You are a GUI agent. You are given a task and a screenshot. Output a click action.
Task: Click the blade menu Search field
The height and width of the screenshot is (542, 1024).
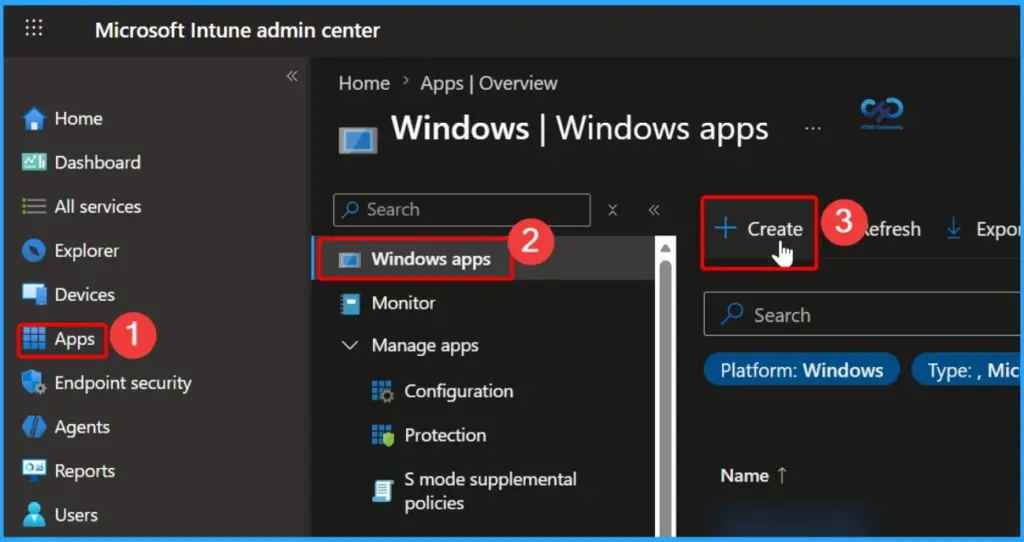(462, 210)
